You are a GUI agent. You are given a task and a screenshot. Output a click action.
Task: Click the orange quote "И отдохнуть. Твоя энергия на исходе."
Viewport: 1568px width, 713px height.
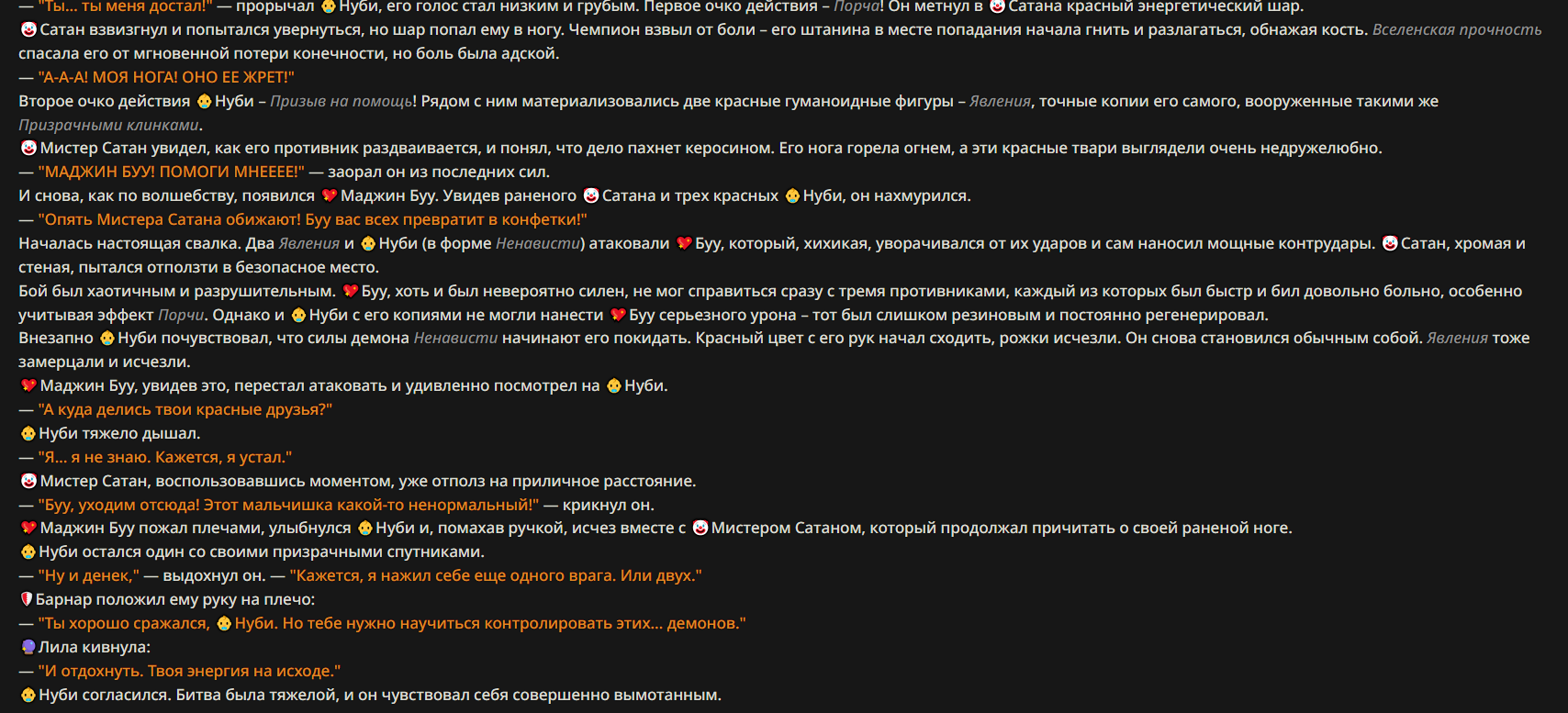point(189,671)
